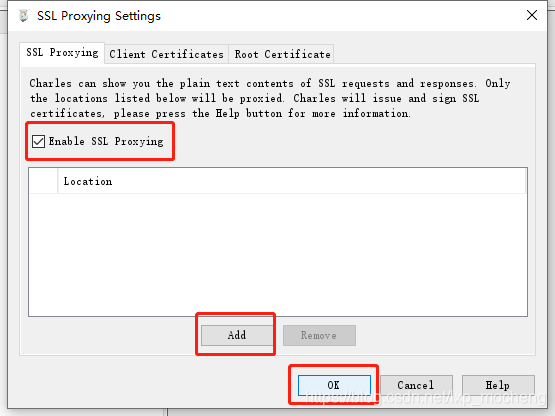Toggle the Enable SSL Proxying checkbox

[38, 141]
